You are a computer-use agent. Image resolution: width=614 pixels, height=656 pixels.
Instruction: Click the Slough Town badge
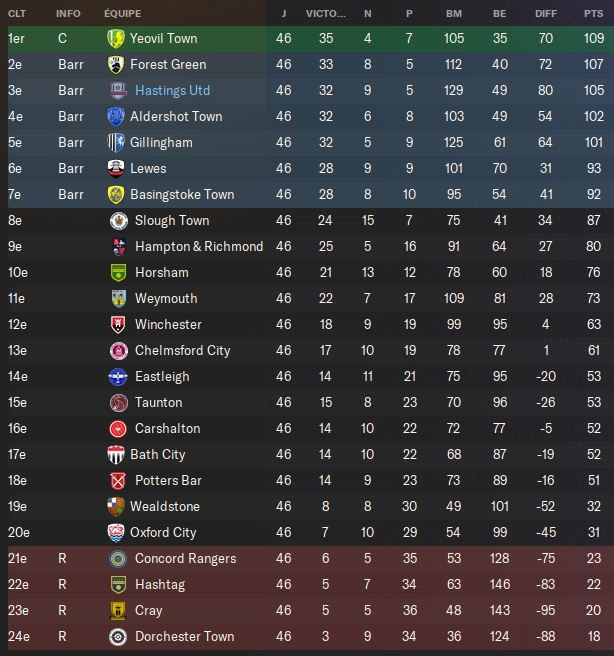click(118, 220)
